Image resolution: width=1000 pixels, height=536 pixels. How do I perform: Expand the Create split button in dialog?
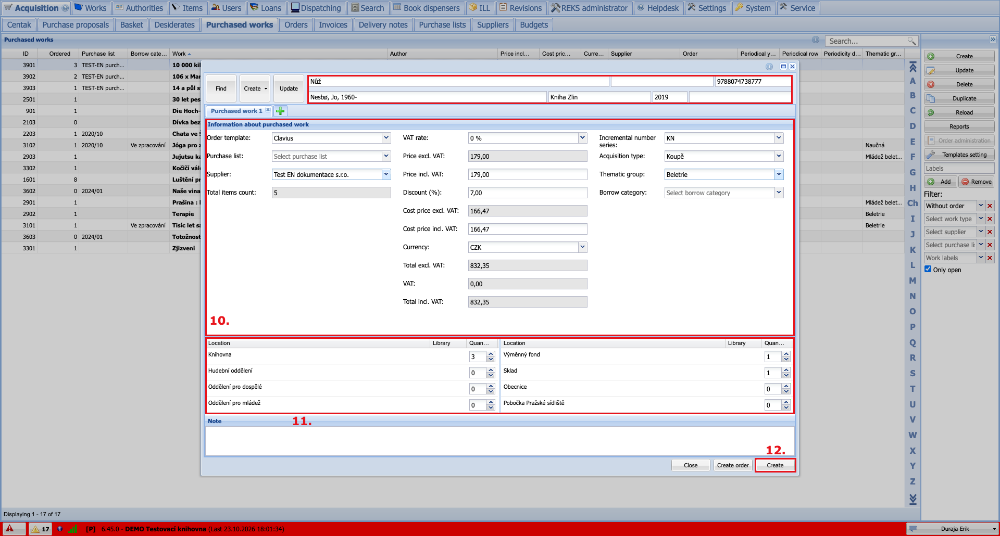pos(265,89)
